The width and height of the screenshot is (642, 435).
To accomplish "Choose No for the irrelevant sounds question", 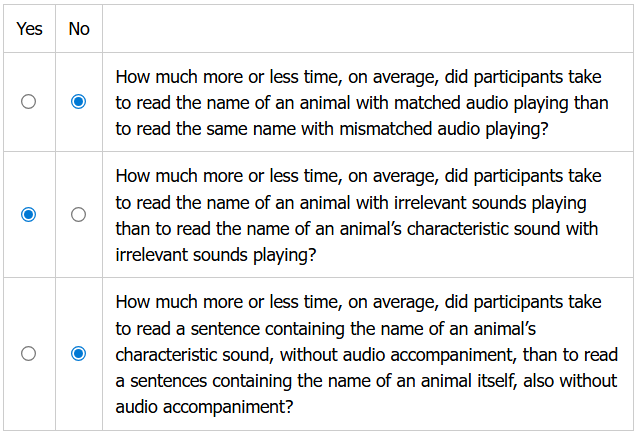I will click(x=79, y=215).
